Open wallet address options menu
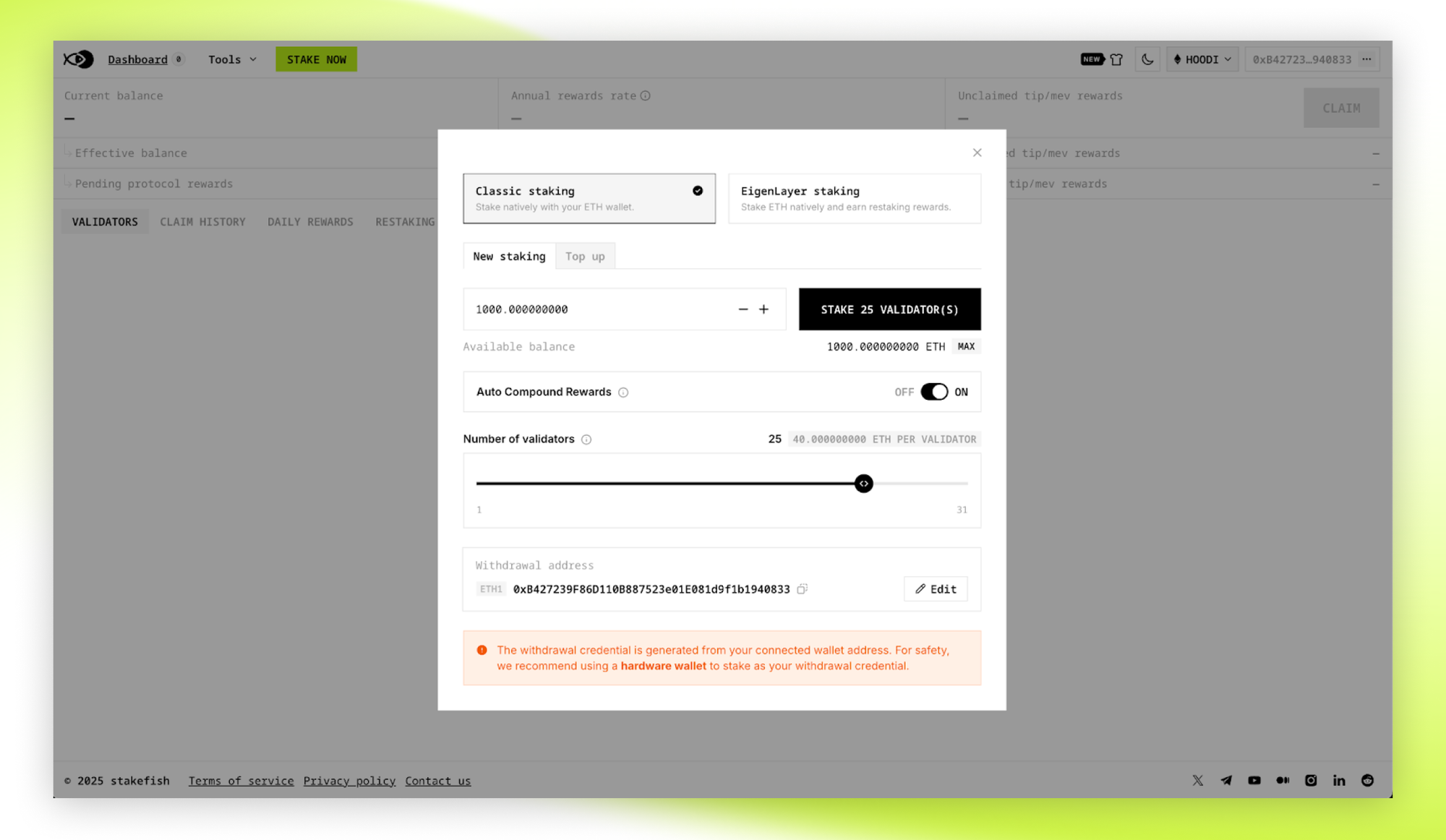This screenshot has height=840, width=1446. [1366, 59]
